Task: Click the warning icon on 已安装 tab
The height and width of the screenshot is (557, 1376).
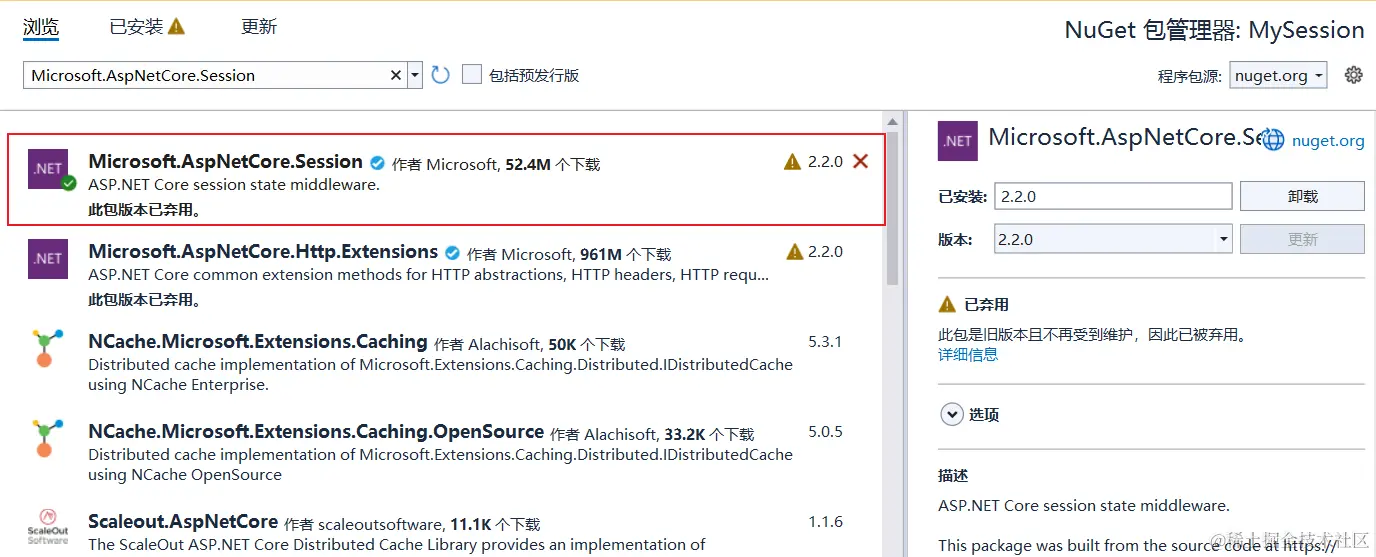Action: click(x=177, y=27)
